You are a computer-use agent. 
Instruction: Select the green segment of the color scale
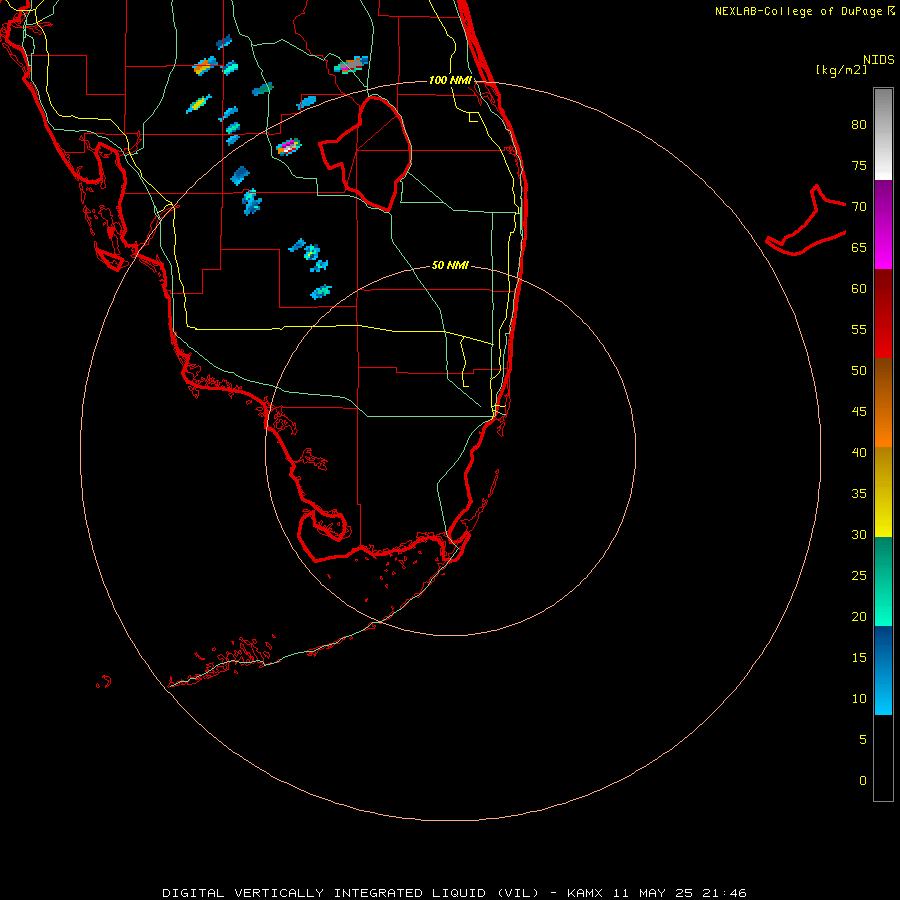point(883,581)
